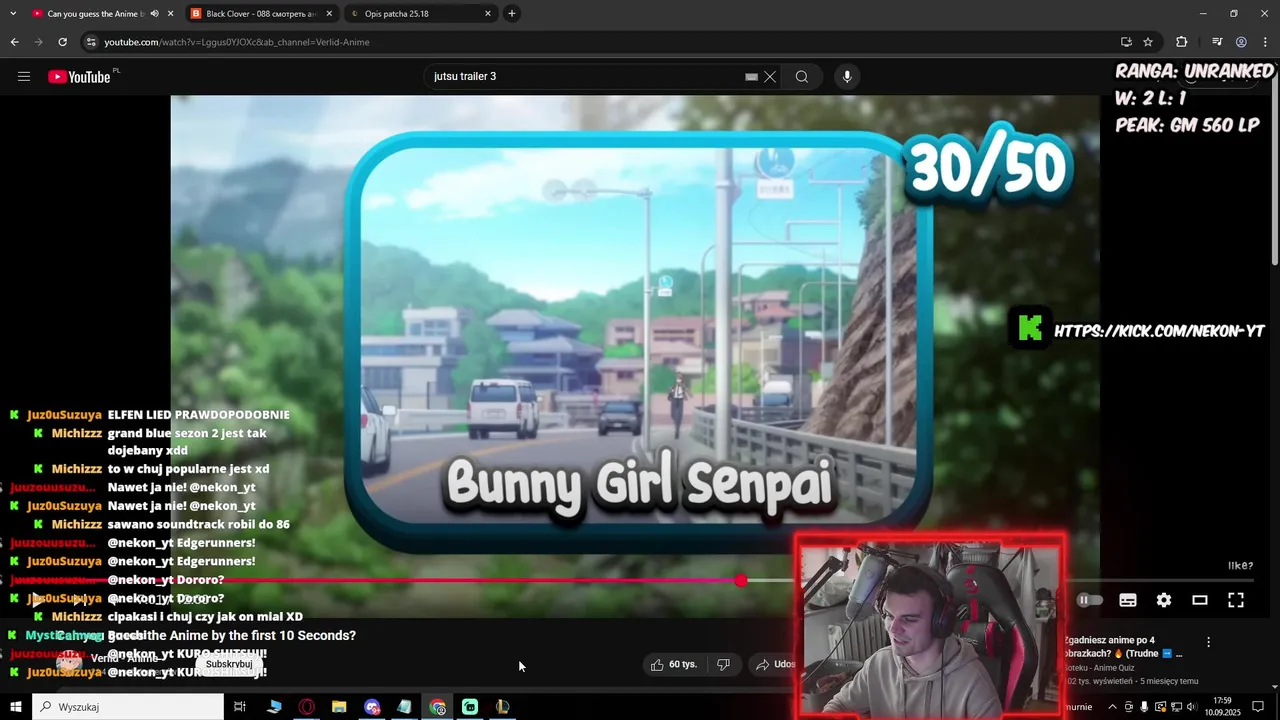The image size is (1280, 720).
Task: Open the Chrome taskbar icon
Action: click(438, 707)
